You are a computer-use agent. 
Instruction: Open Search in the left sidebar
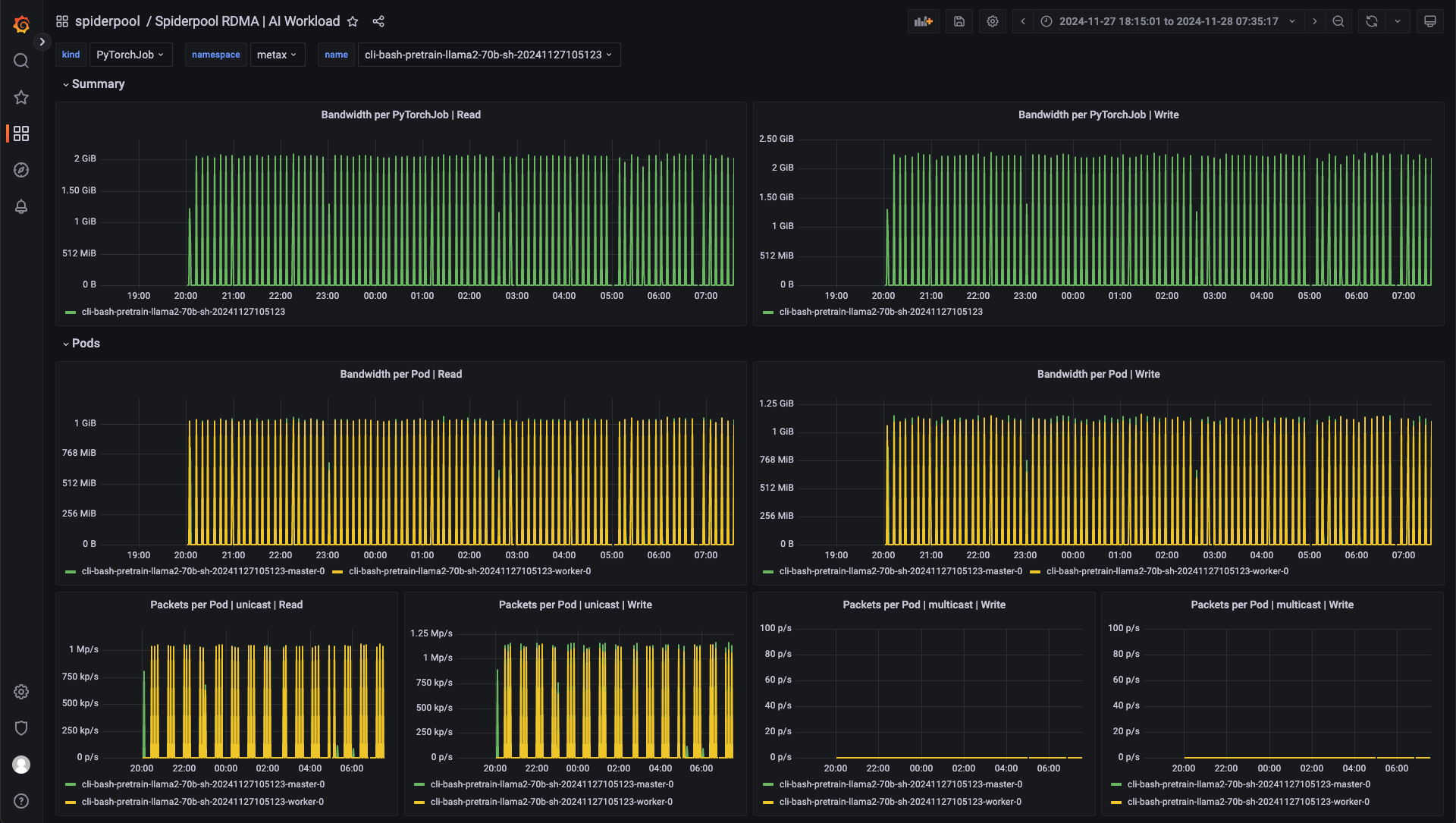(x=20, y=61)
